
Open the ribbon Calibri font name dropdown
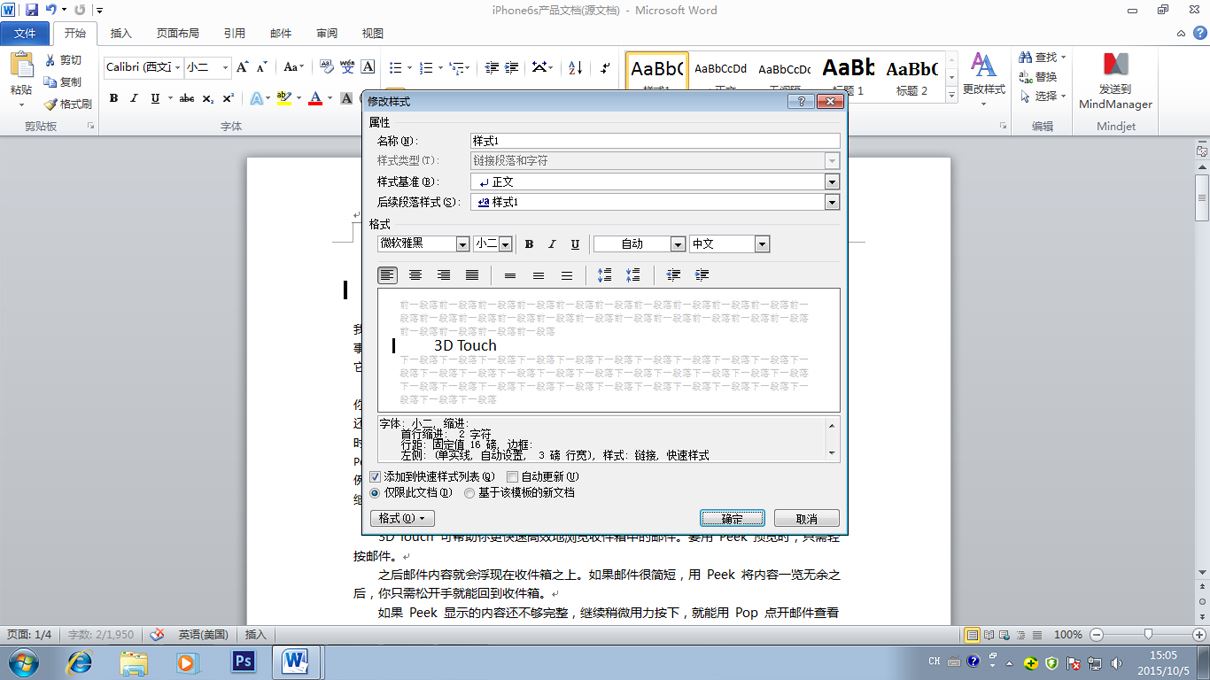(178, 67)
